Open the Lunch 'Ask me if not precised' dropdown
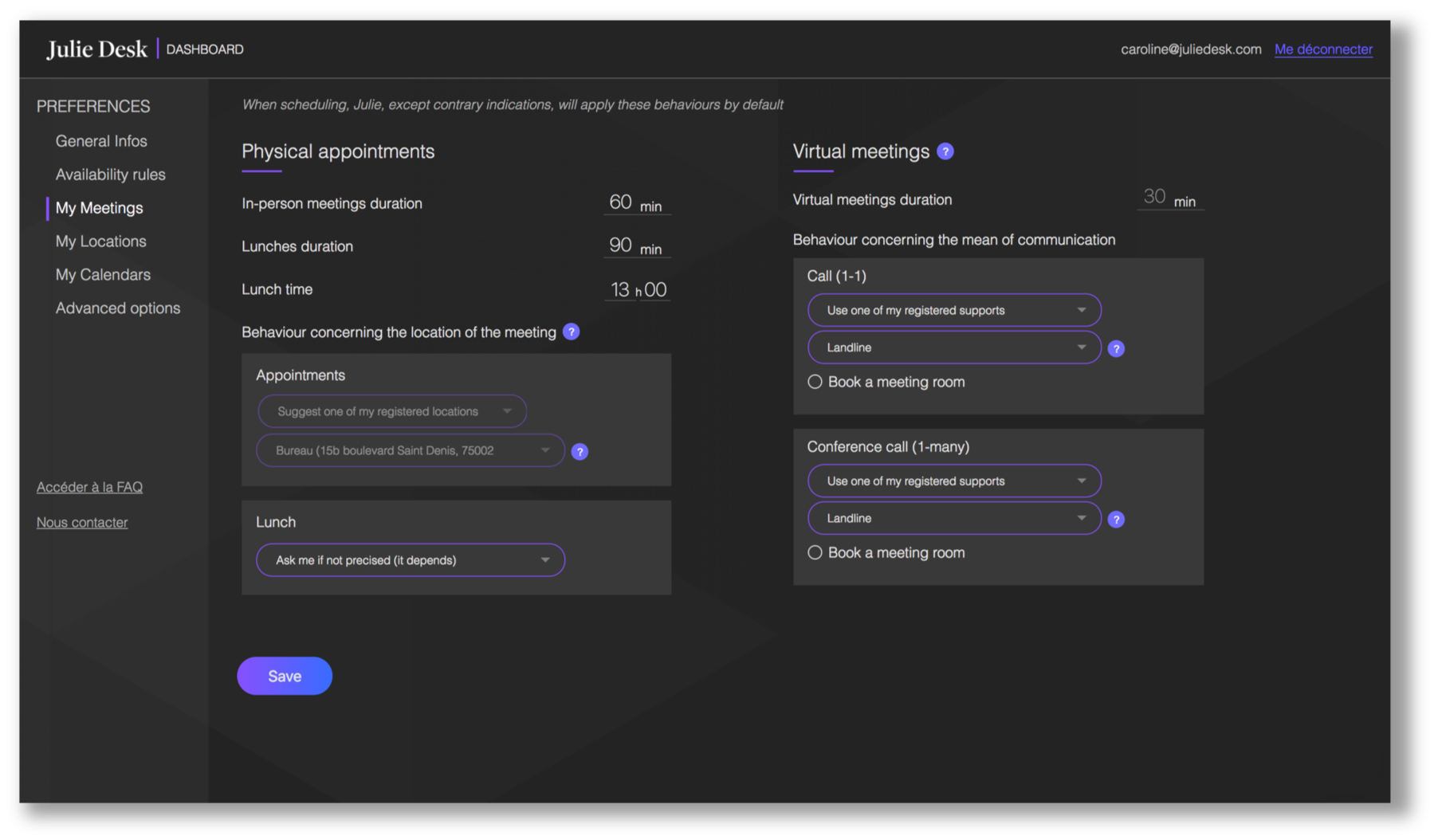Viewport: 1434px width, 840px height. coord(411,560)
